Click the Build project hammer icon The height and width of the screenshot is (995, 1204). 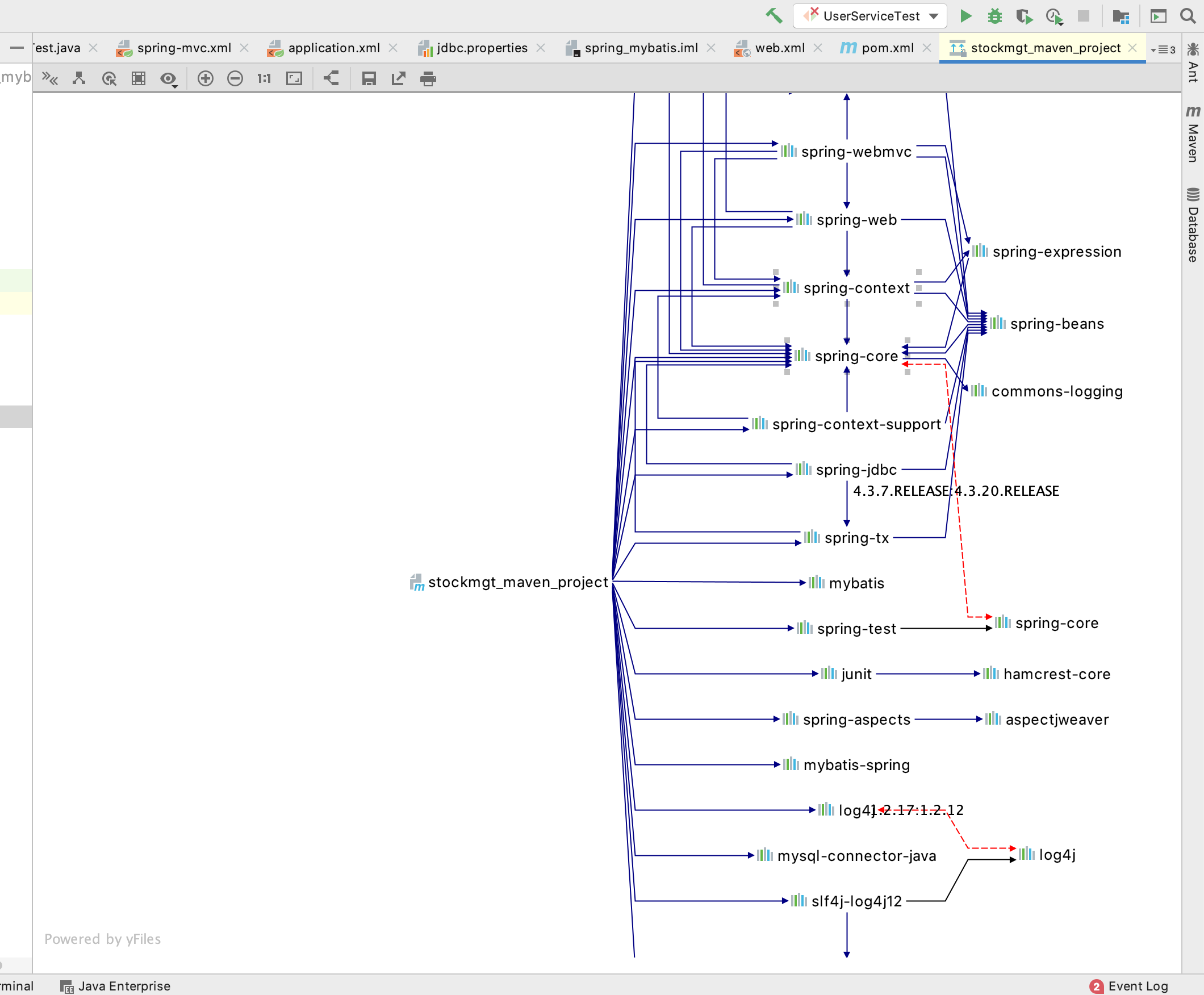coord(774,16)
